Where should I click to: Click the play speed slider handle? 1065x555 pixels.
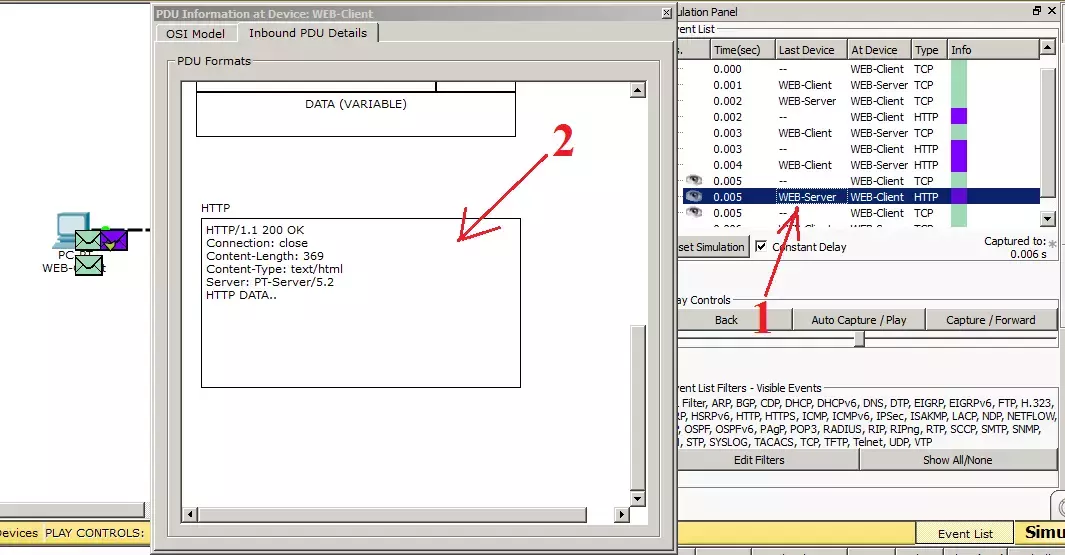coord(859,339)
